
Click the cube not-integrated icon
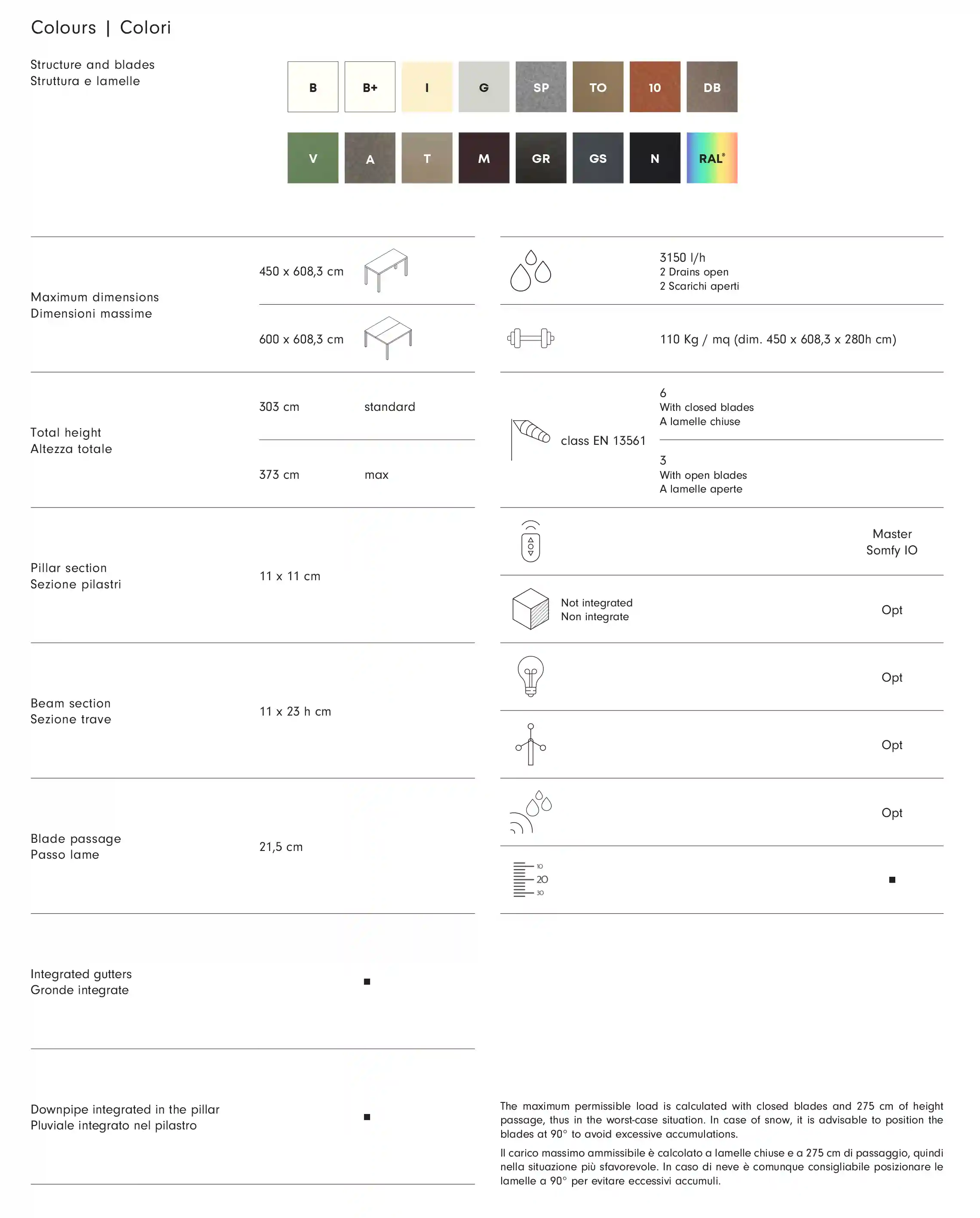(530, 609)
